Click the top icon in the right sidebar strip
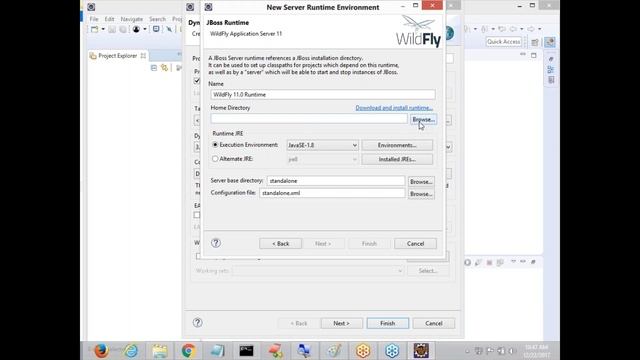The image size is (640, 360). pyautogui.click(x=551, y=60)
